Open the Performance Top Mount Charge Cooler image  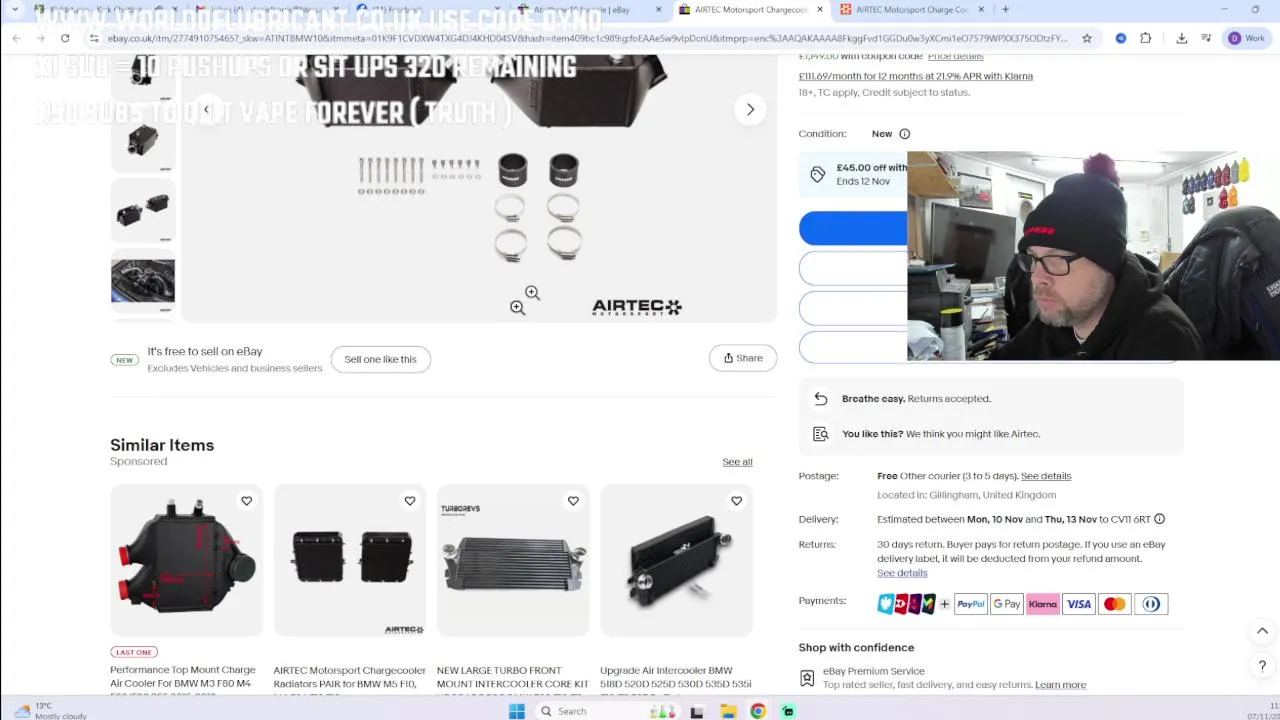tap(187, 560)
